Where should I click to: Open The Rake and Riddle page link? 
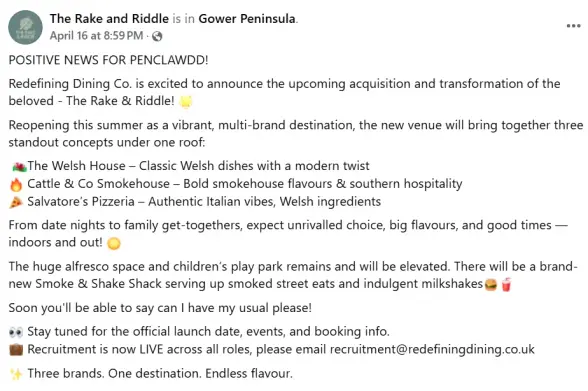pyautogui.click(x=109, y=18)
